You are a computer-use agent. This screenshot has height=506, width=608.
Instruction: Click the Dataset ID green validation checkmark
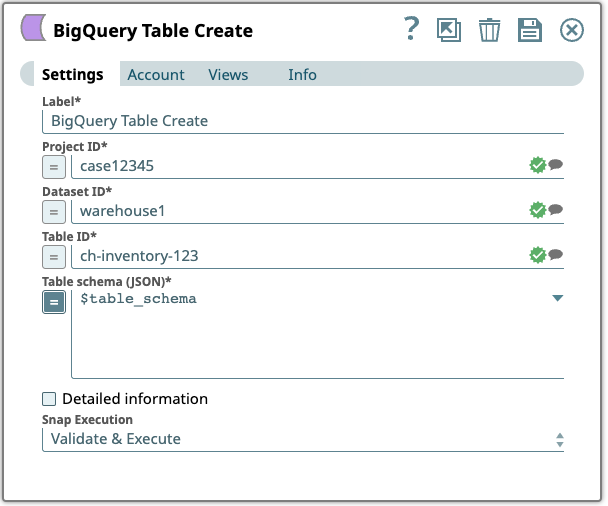pos(537,210)
